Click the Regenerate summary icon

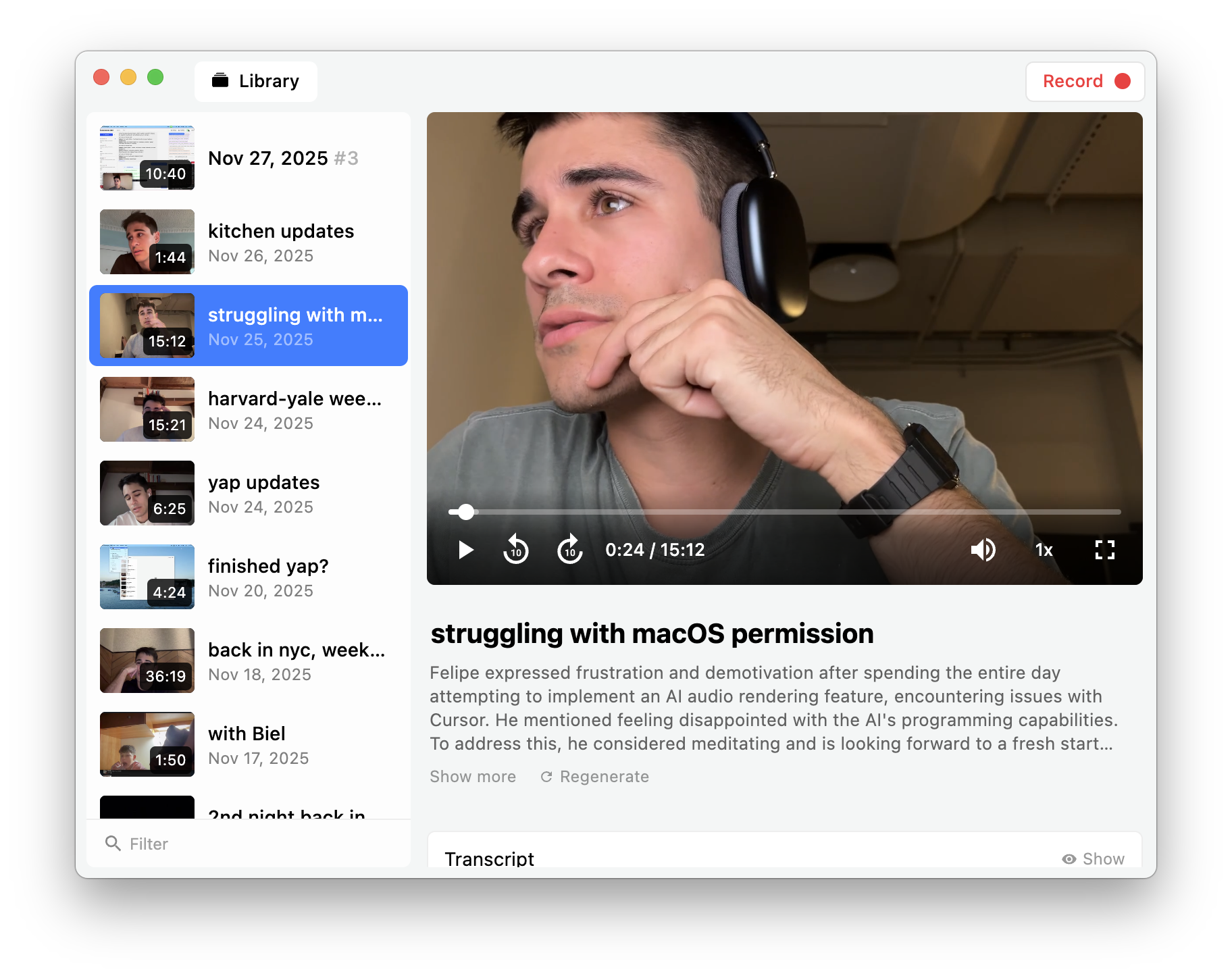546,777
